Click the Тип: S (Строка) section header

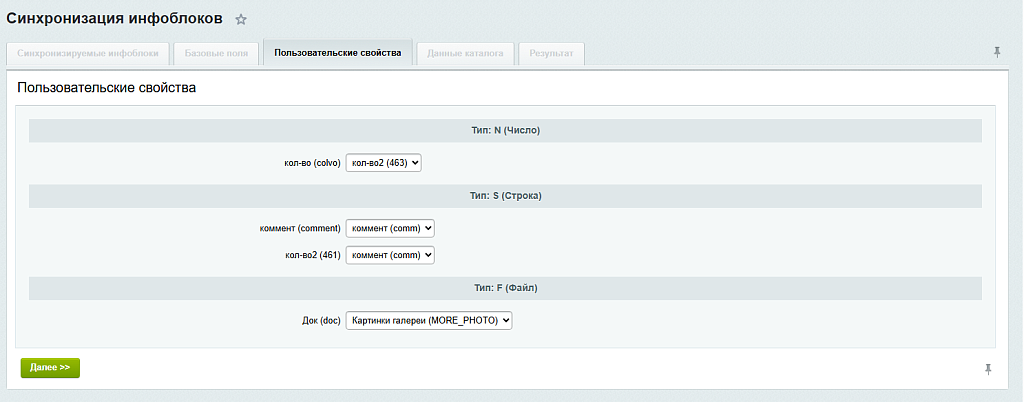point(505,196)
